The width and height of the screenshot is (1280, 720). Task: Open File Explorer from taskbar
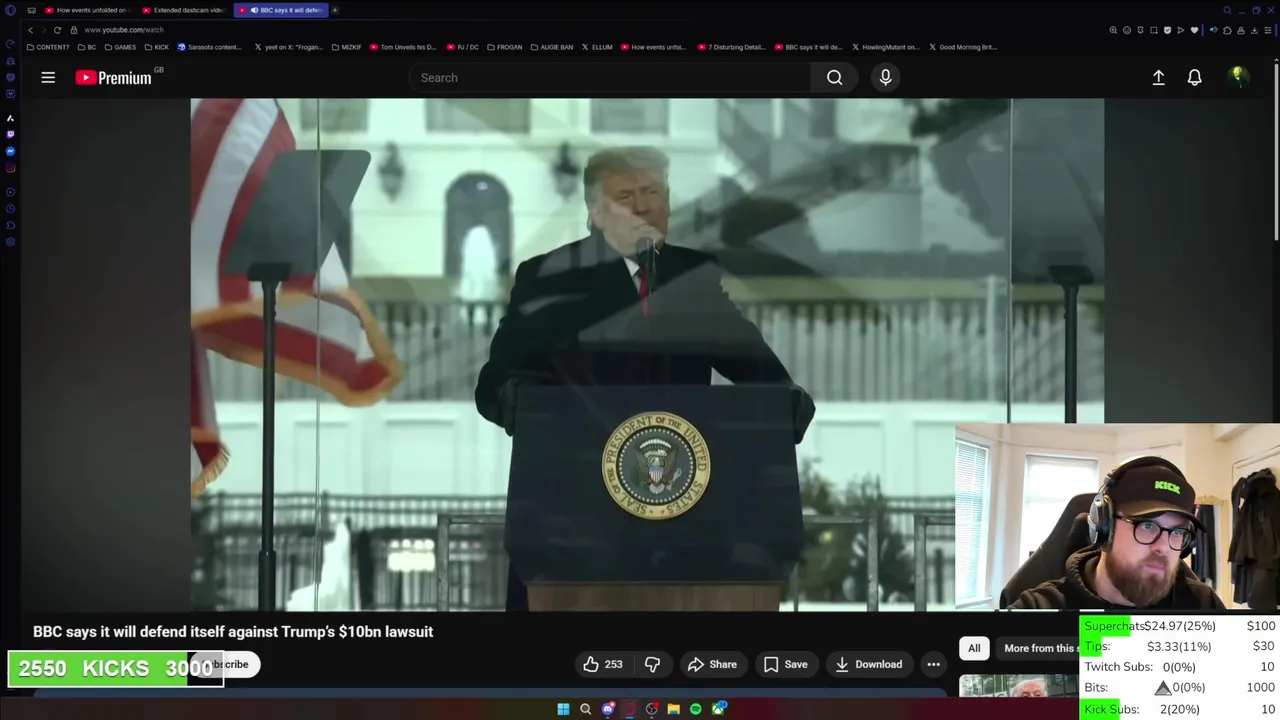point(674,709)
